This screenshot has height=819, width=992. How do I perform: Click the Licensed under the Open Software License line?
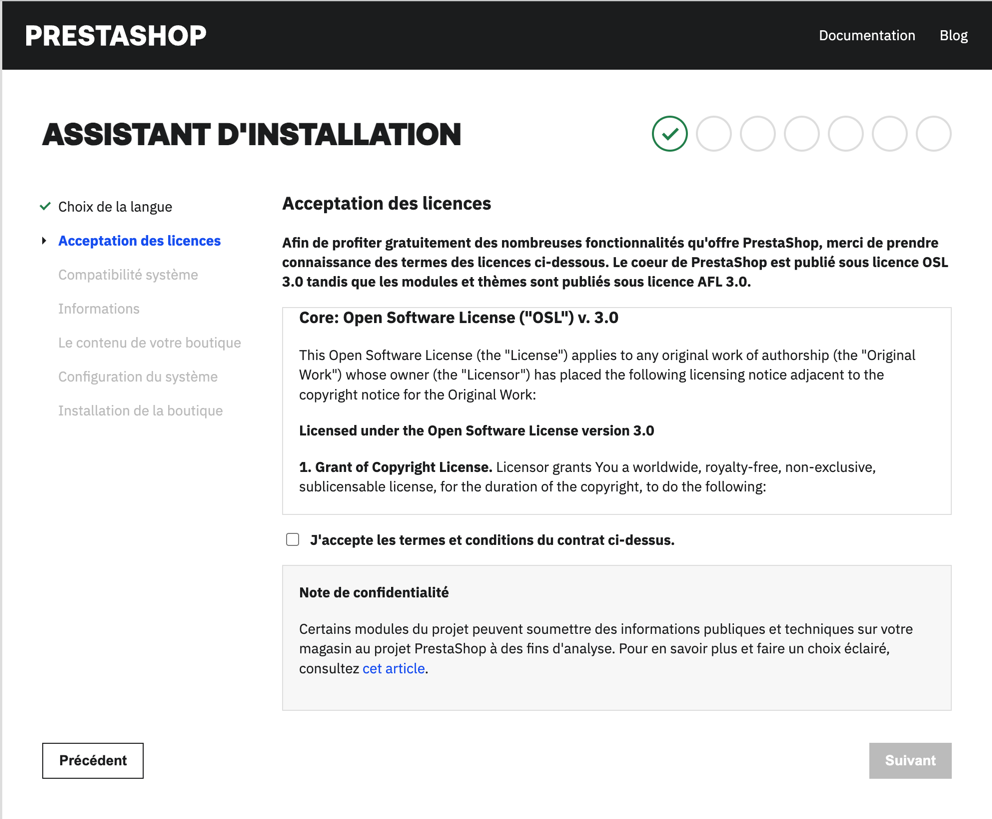point(476,431)
